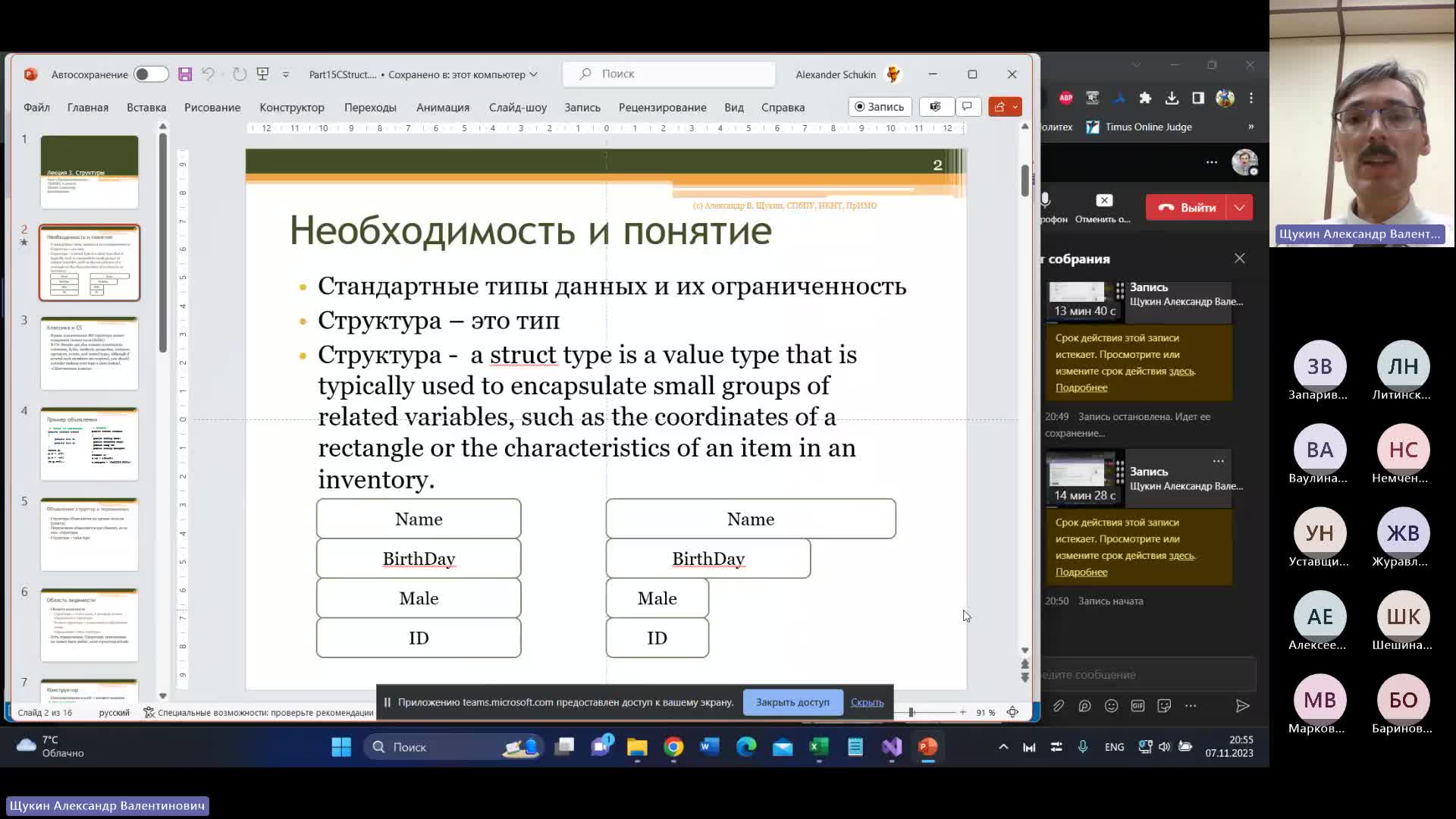The image size is (1456, 819).
Task: Click the previous slide double-arrow button
Action: pyautogui.click(x=1025, y=664)
